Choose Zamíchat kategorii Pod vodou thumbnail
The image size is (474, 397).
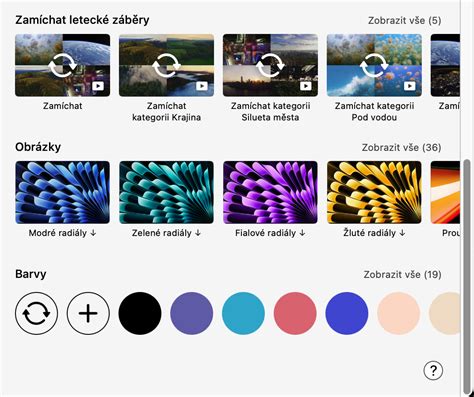pyautogui.click(x=374, y=65)
